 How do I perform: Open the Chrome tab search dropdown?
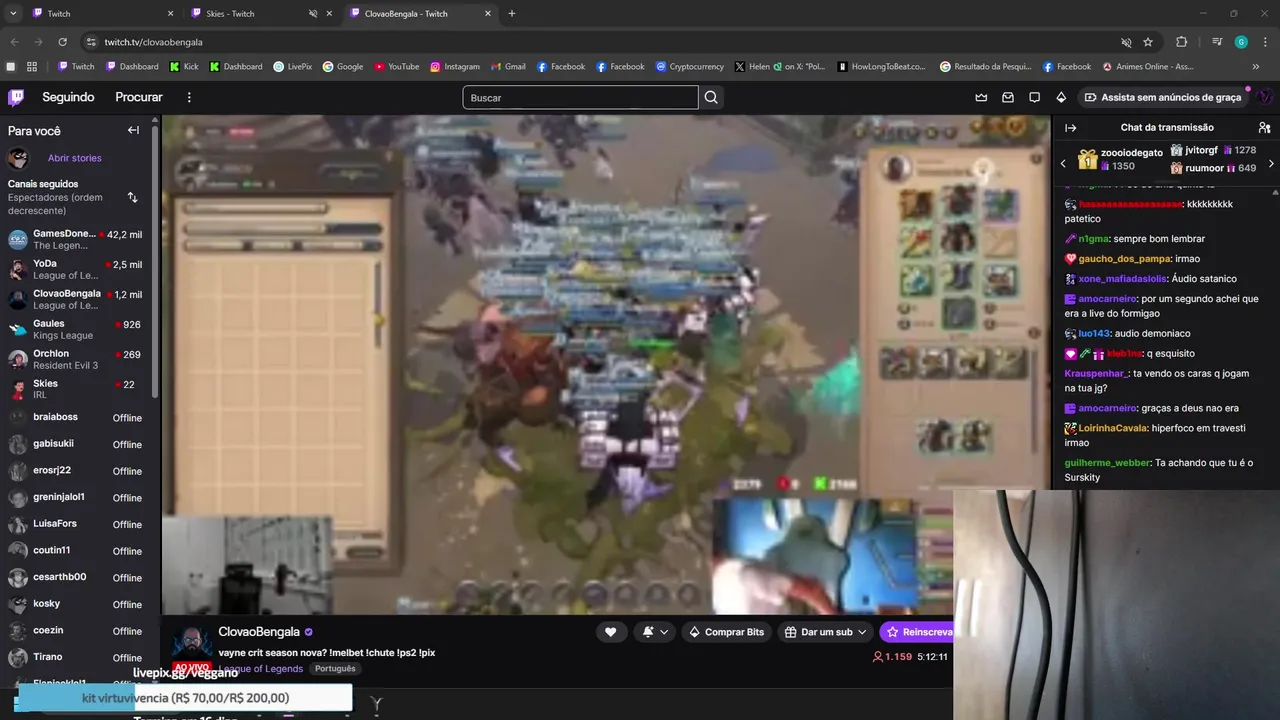(x=13, y=14)
